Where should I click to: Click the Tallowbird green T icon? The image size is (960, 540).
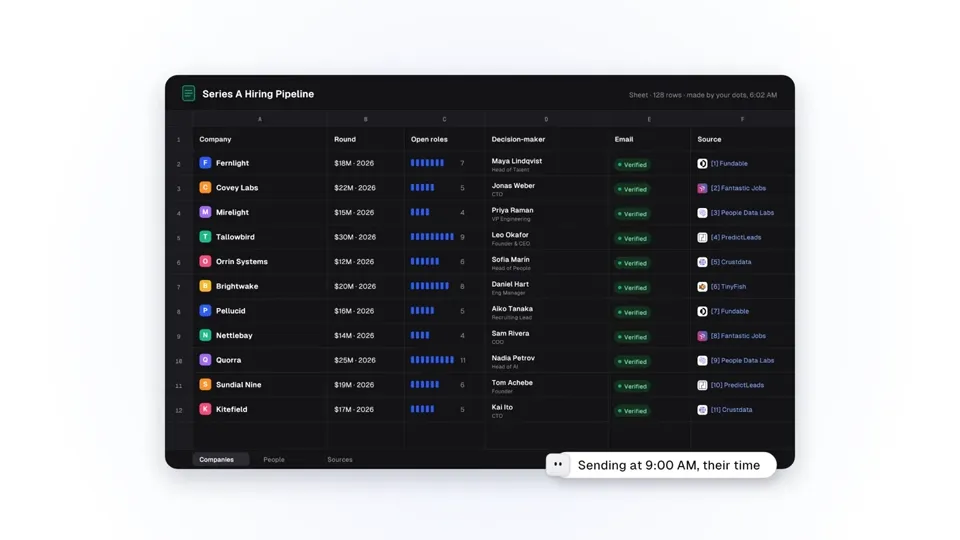pos(205,236)
